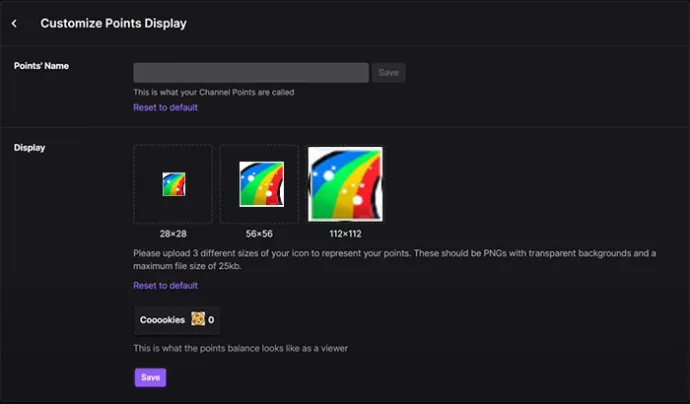Click the '112×112' size label

coord(345,234)
